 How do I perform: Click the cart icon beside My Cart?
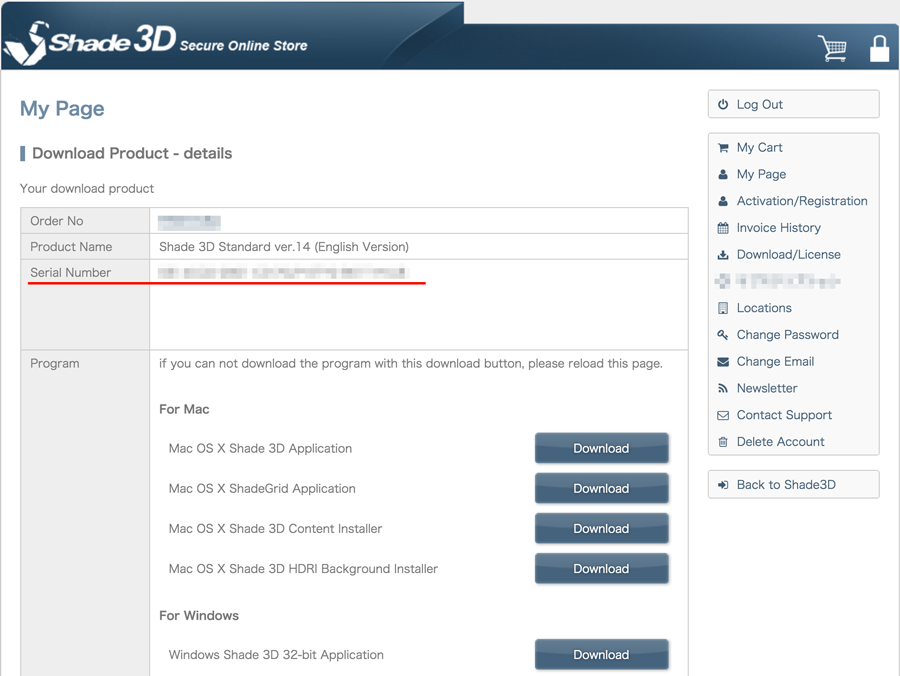pyautogui.click(x=723, y=147)
